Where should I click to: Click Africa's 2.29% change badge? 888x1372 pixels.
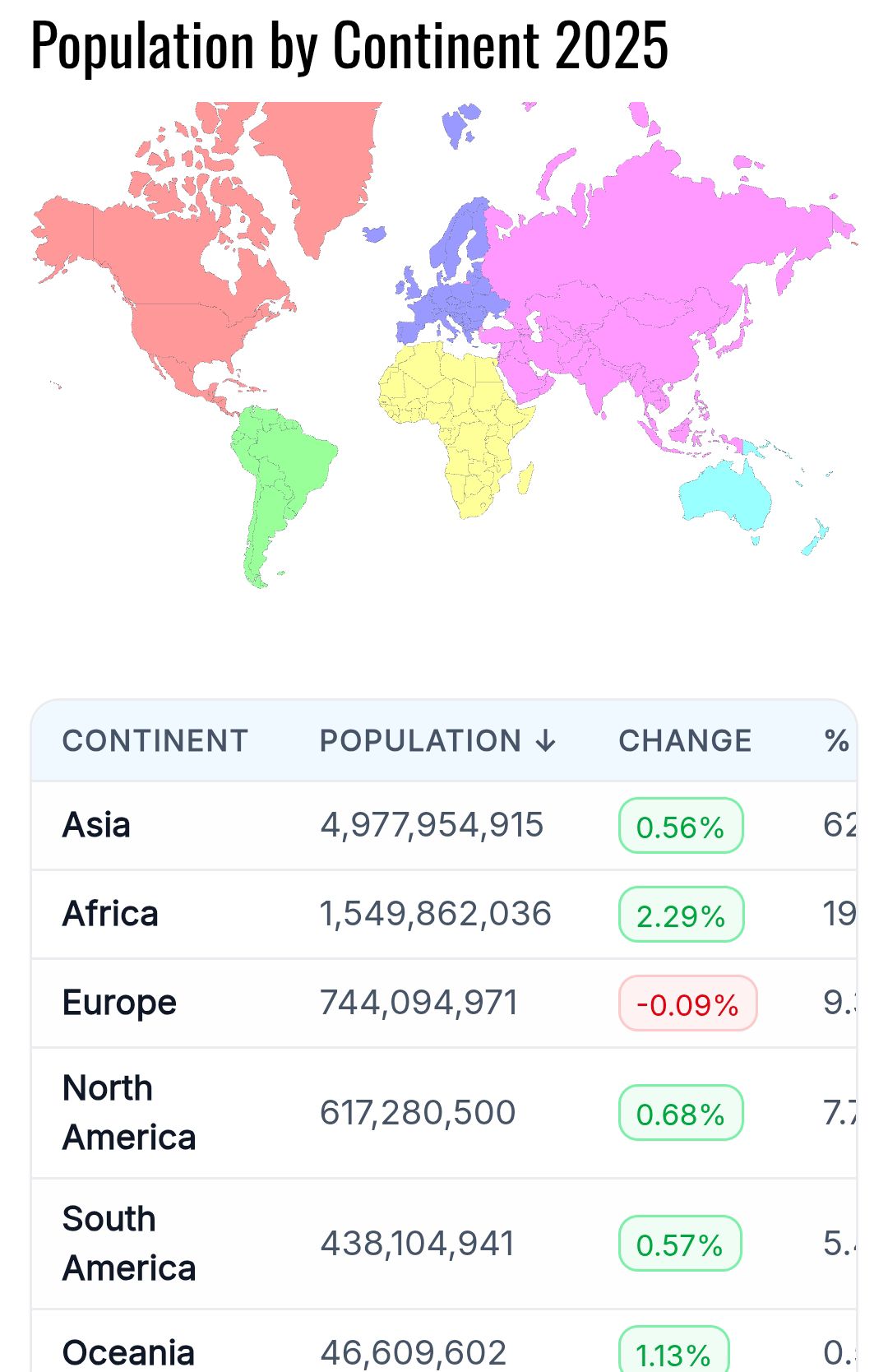(681, 915)
